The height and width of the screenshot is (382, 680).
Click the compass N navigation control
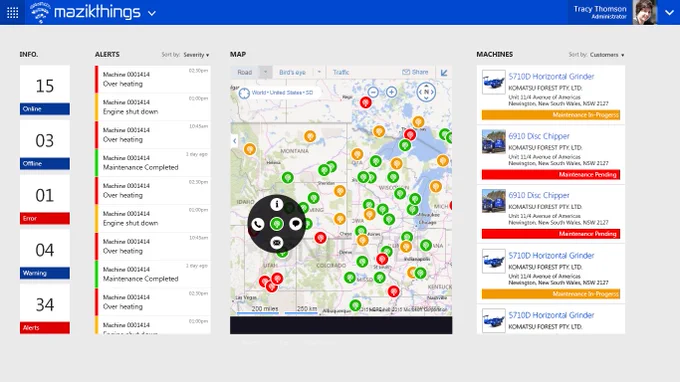[x=426, y=91]
